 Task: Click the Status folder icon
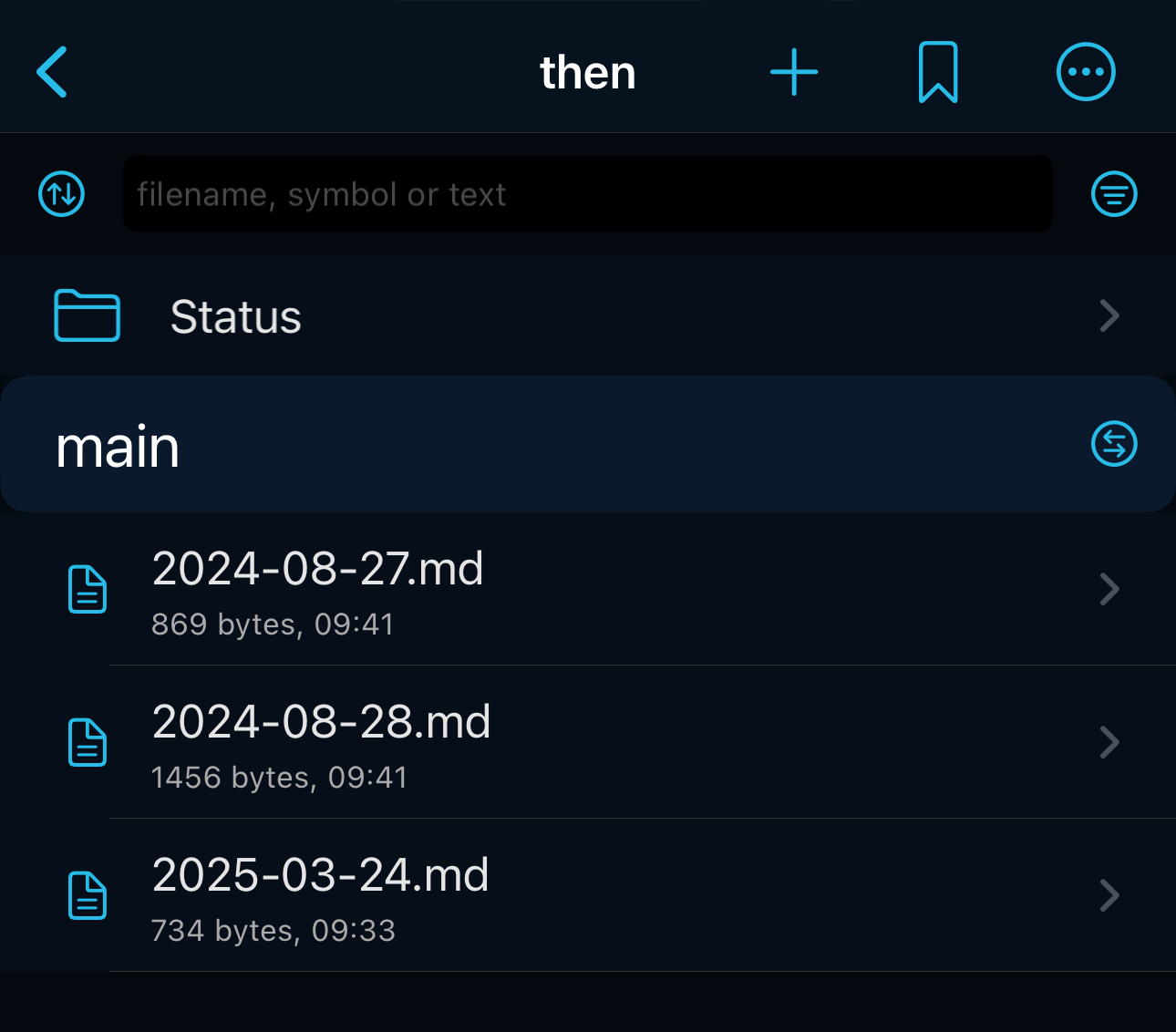87,315
